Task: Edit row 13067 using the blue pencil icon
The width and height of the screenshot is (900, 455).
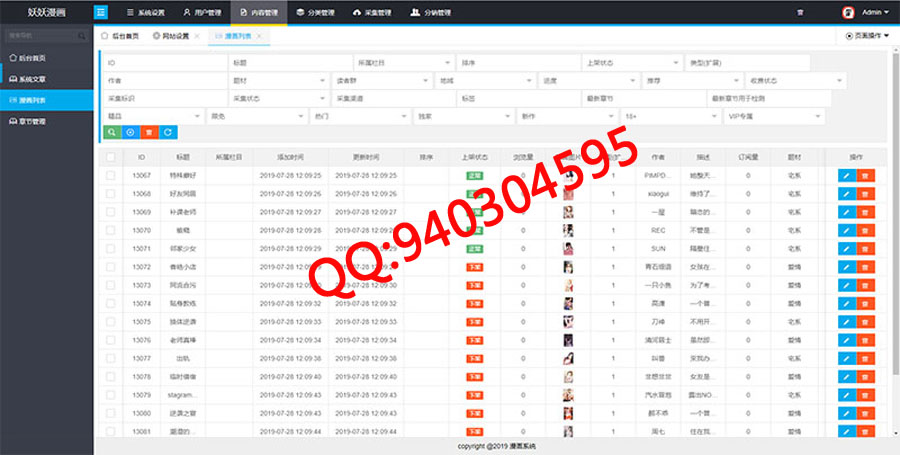Action: pyautogui.click(x=846, y=175)
